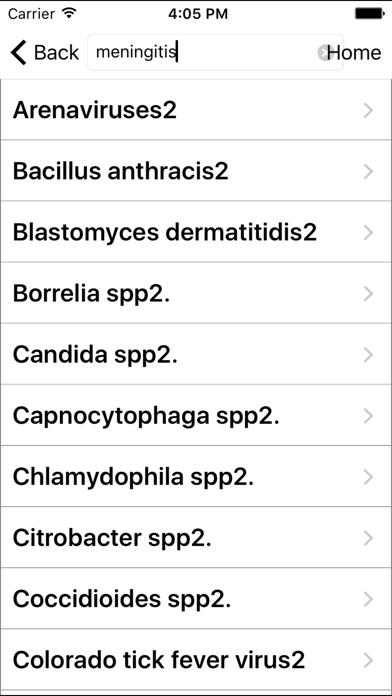Viewport: 392px width, 696px height.
Task: Go Back using the Back label
Action: point(56,52)
